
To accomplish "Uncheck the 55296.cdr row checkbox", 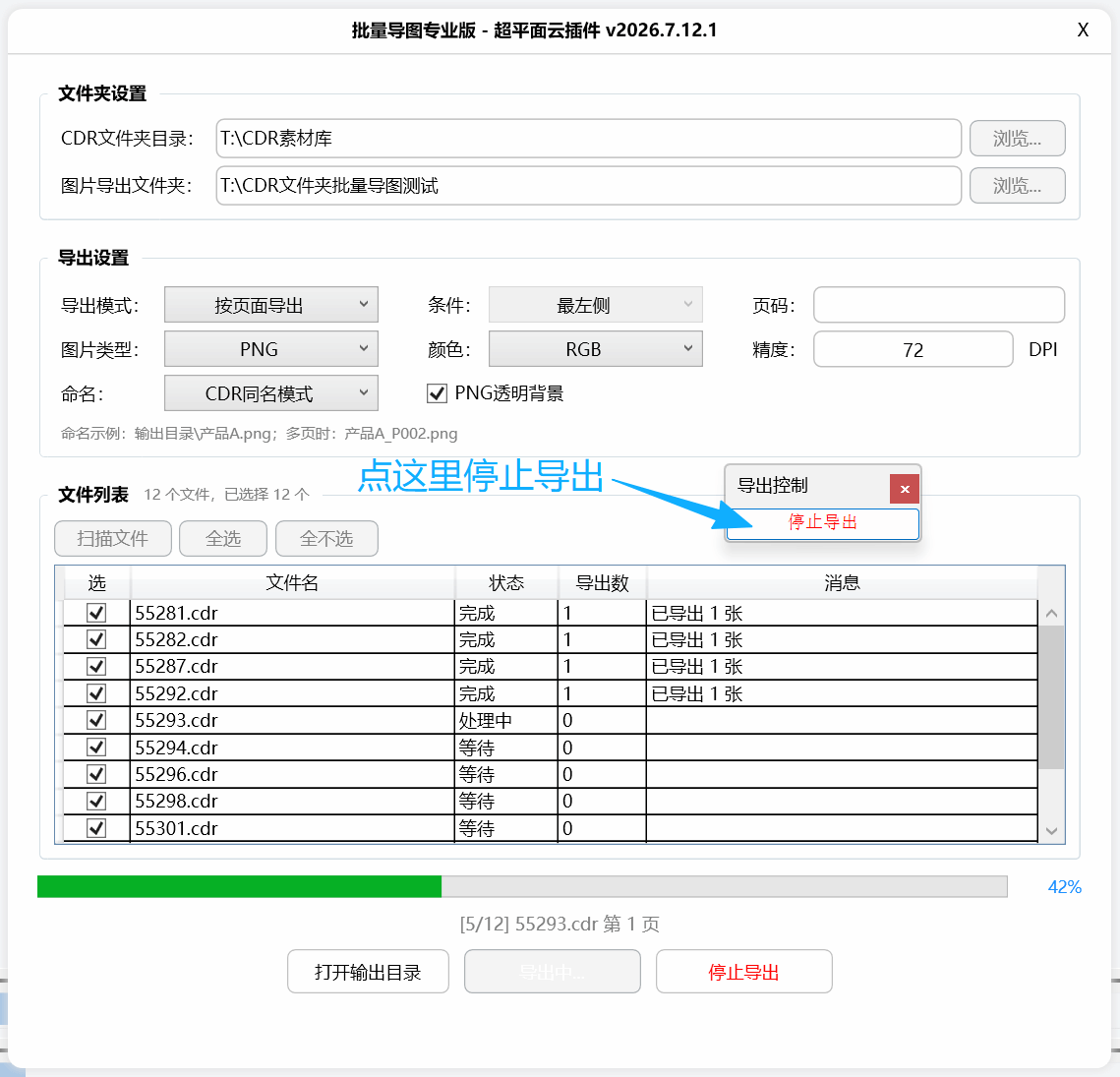I will (x=96, y=774).
